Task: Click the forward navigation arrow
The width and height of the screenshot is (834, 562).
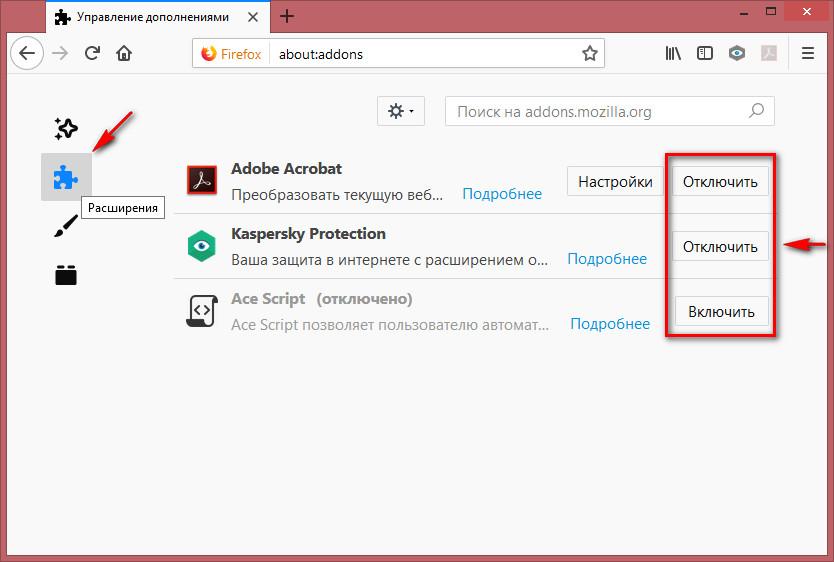Action: point(60,53)
